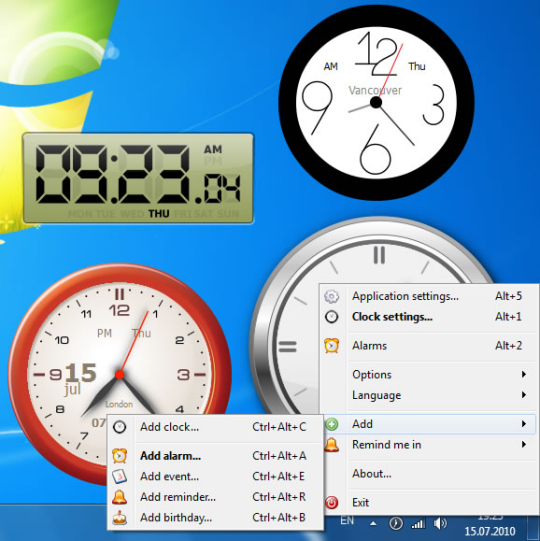
Task: Select Add reminder... in the submenu
Action: click(215, 497)
